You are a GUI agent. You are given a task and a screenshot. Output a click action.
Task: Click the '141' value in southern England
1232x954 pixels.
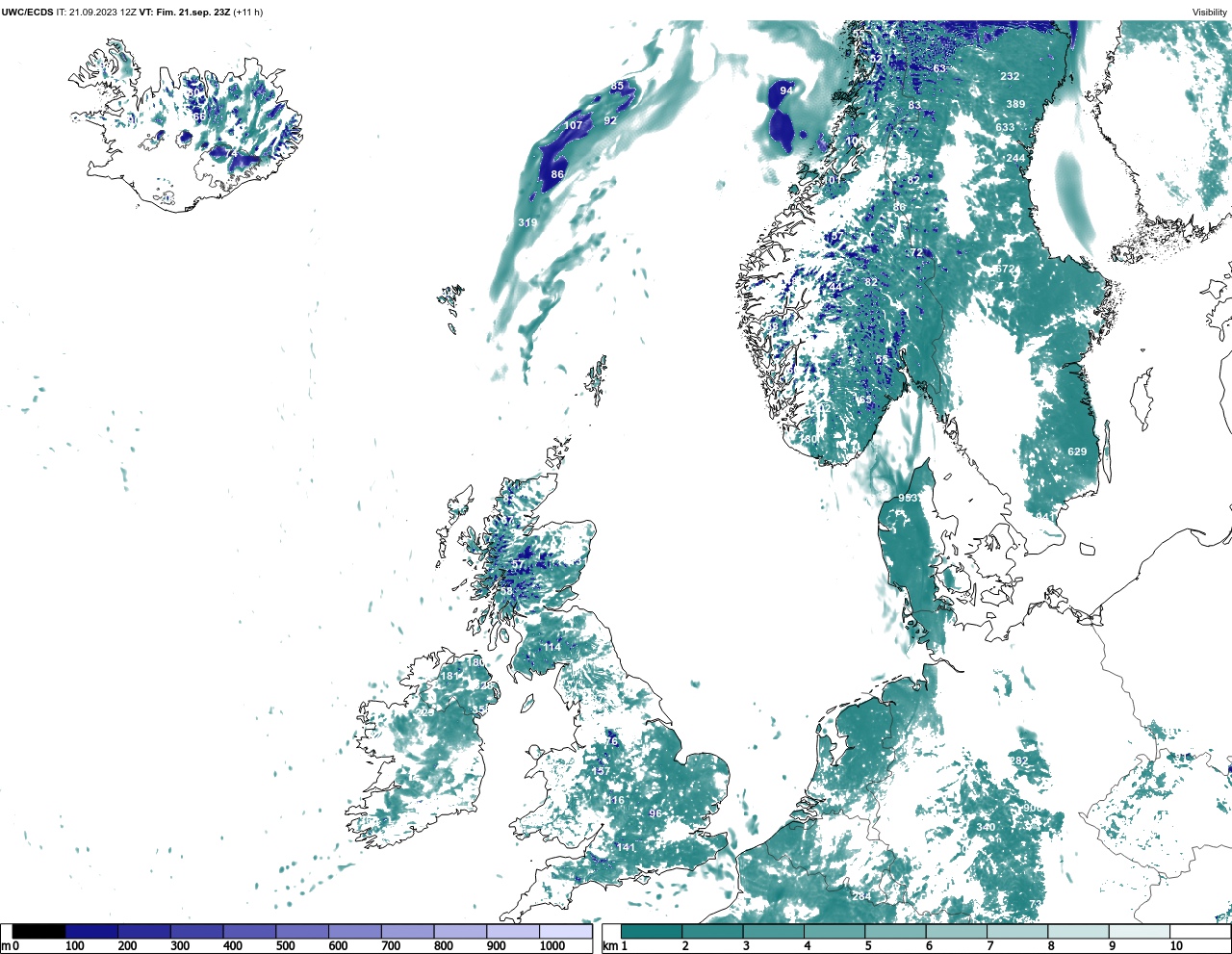click(626, 848)
